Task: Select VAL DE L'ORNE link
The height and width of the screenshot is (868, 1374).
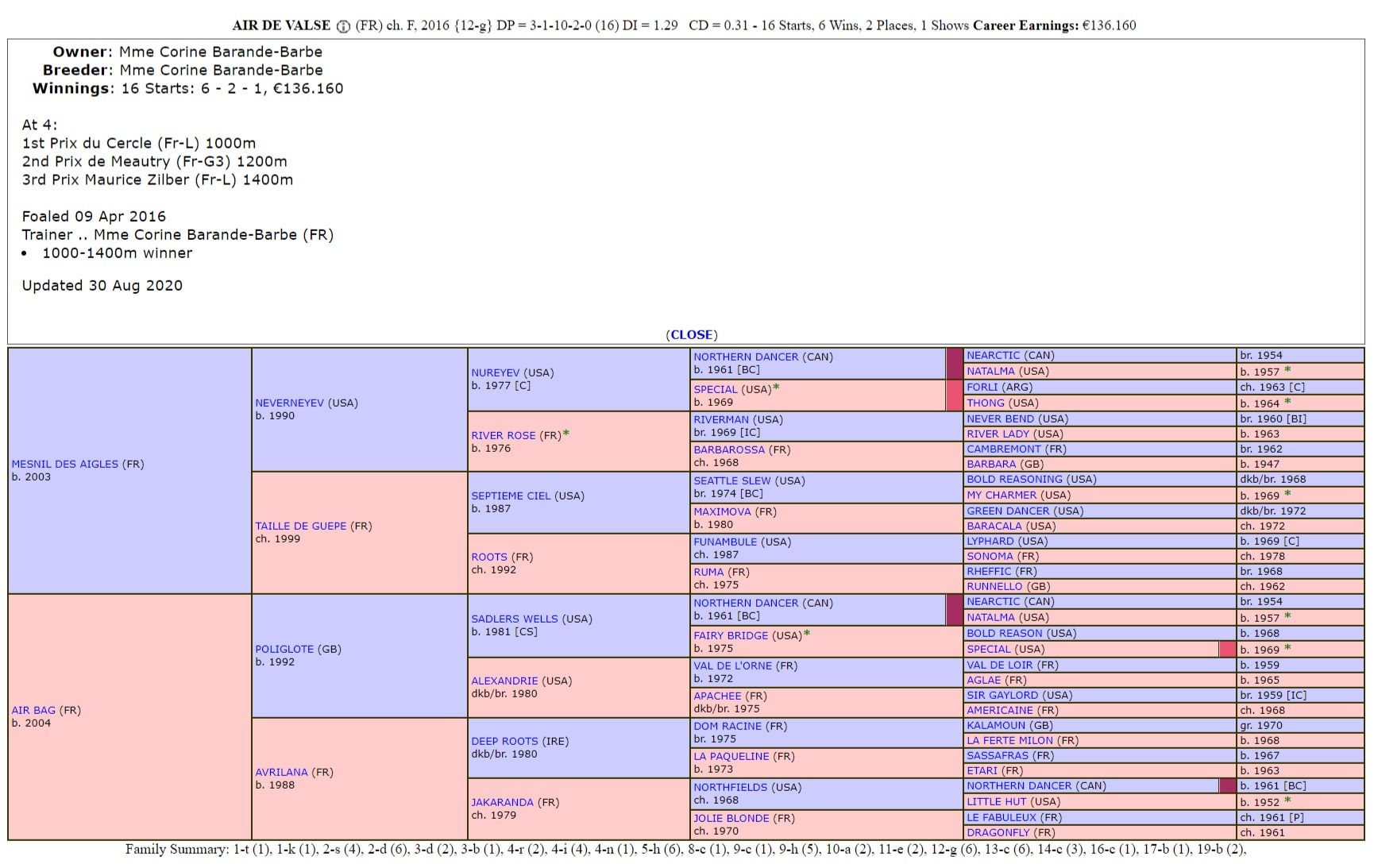Action: pos(733,665)
